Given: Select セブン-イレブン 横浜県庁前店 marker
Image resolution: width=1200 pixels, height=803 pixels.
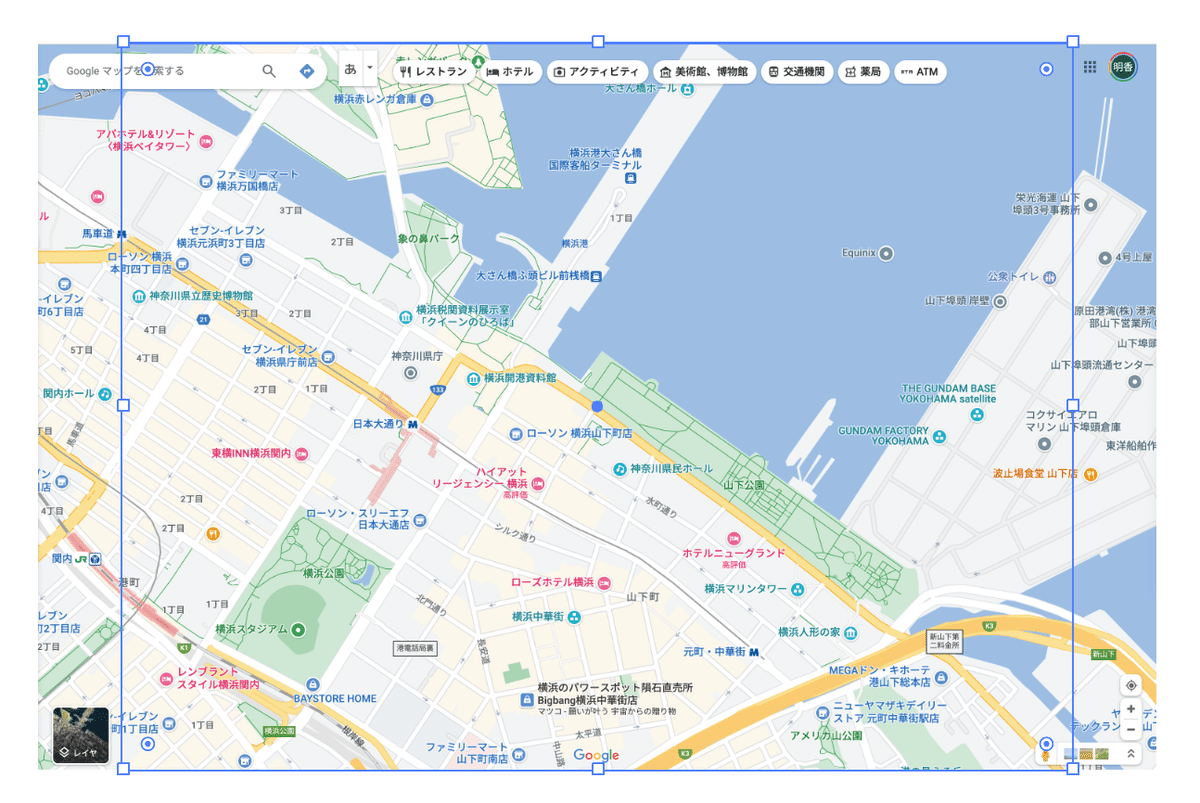Looking at the screenshot, I should [329, 356].
